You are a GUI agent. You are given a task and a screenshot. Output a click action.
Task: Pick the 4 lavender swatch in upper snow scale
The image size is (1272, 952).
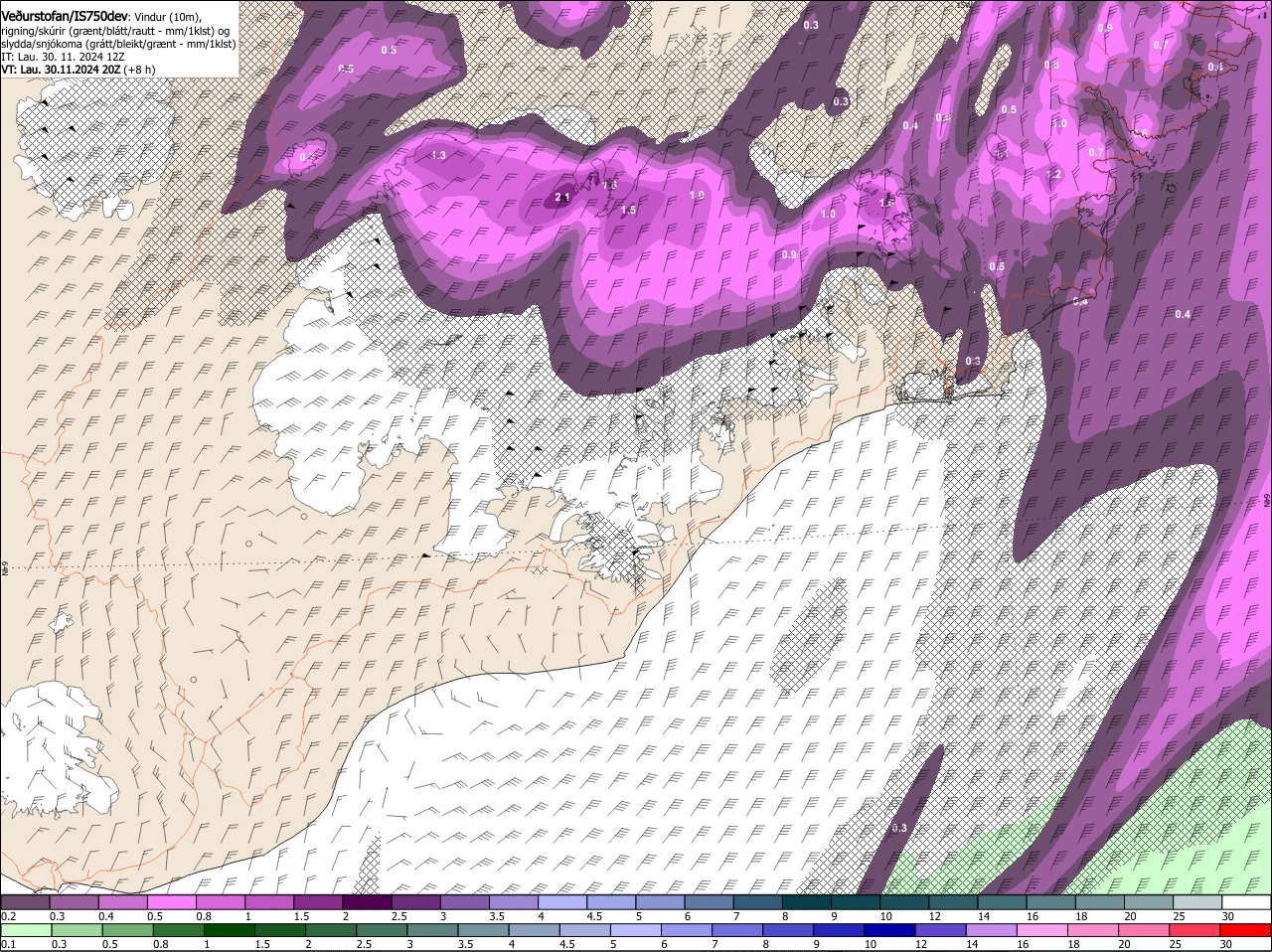coord(561,902)
